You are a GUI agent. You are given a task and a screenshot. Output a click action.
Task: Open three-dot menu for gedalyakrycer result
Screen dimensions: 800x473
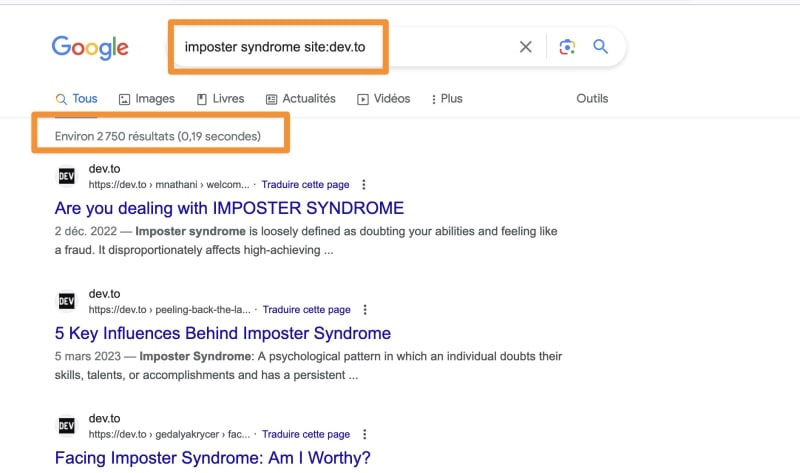coord(364,434)
